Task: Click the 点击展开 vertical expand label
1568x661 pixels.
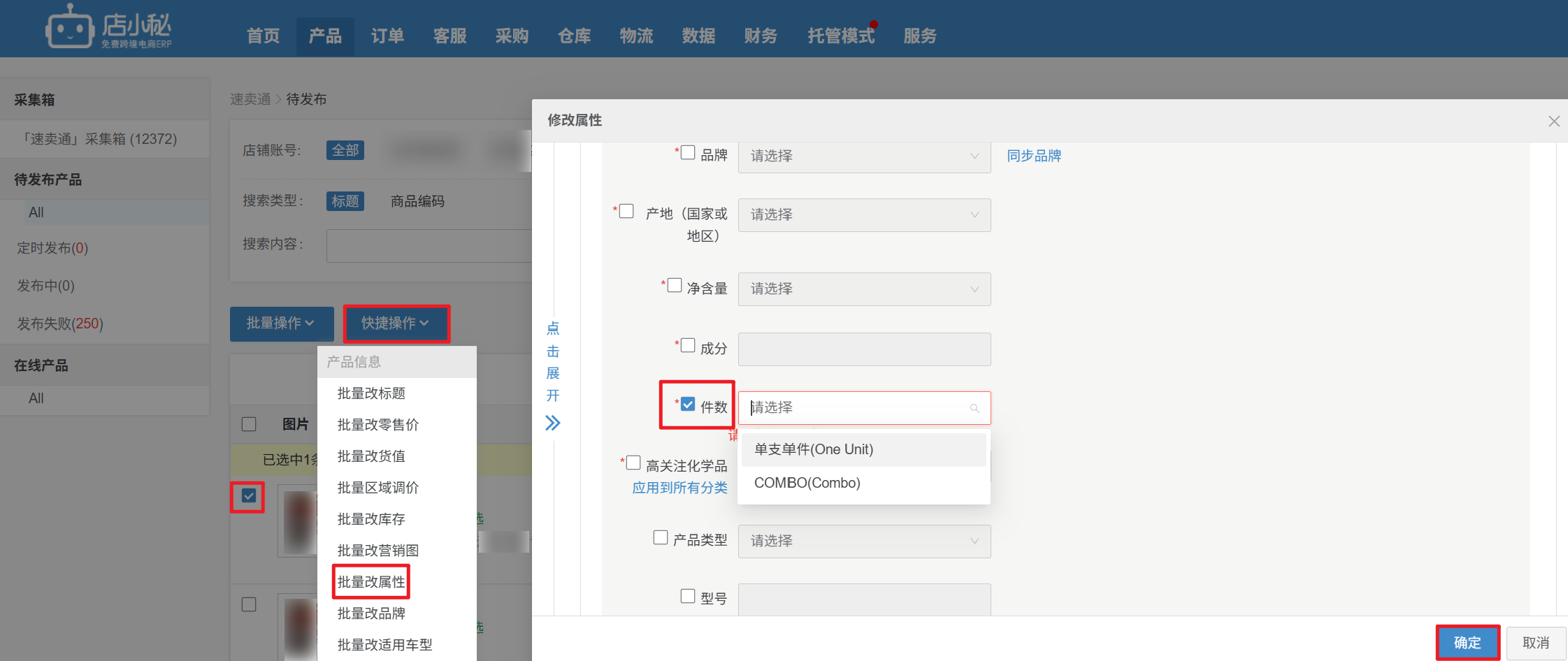Action: click(x=552, y=362)
